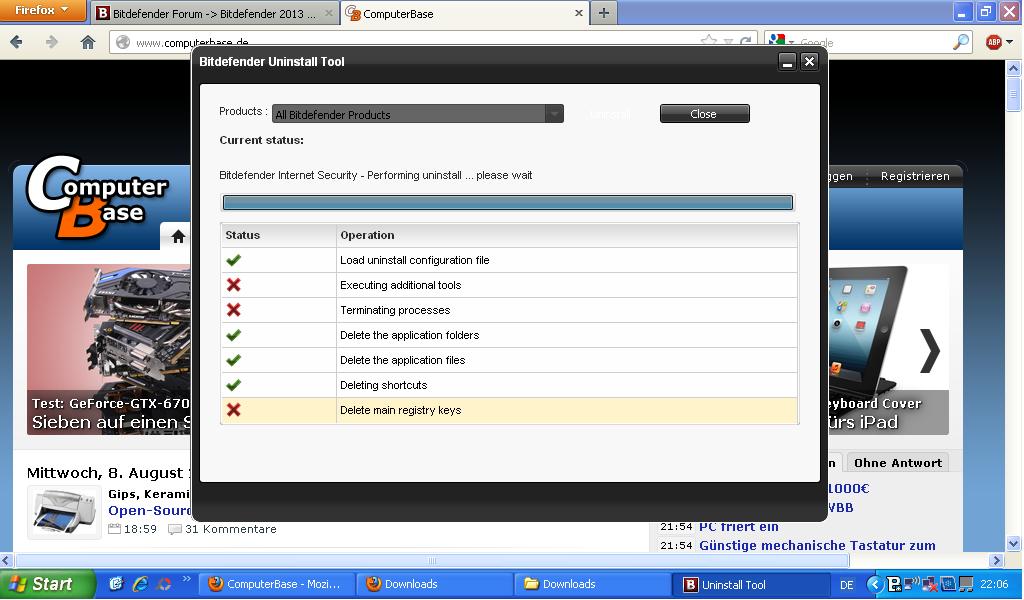The image size is (1024, 600).
Task: Go forward in Firefox
Action: point(52,42)
